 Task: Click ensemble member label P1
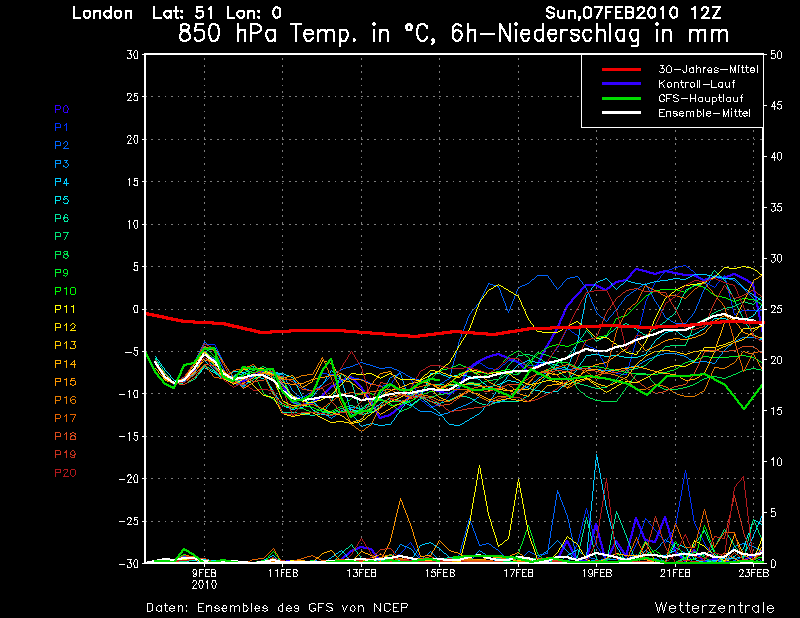[x=61, y=127]
